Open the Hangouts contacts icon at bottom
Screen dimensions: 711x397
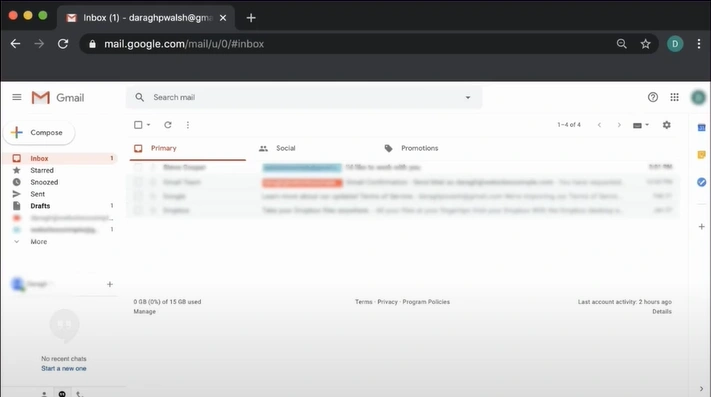[44, 394]
